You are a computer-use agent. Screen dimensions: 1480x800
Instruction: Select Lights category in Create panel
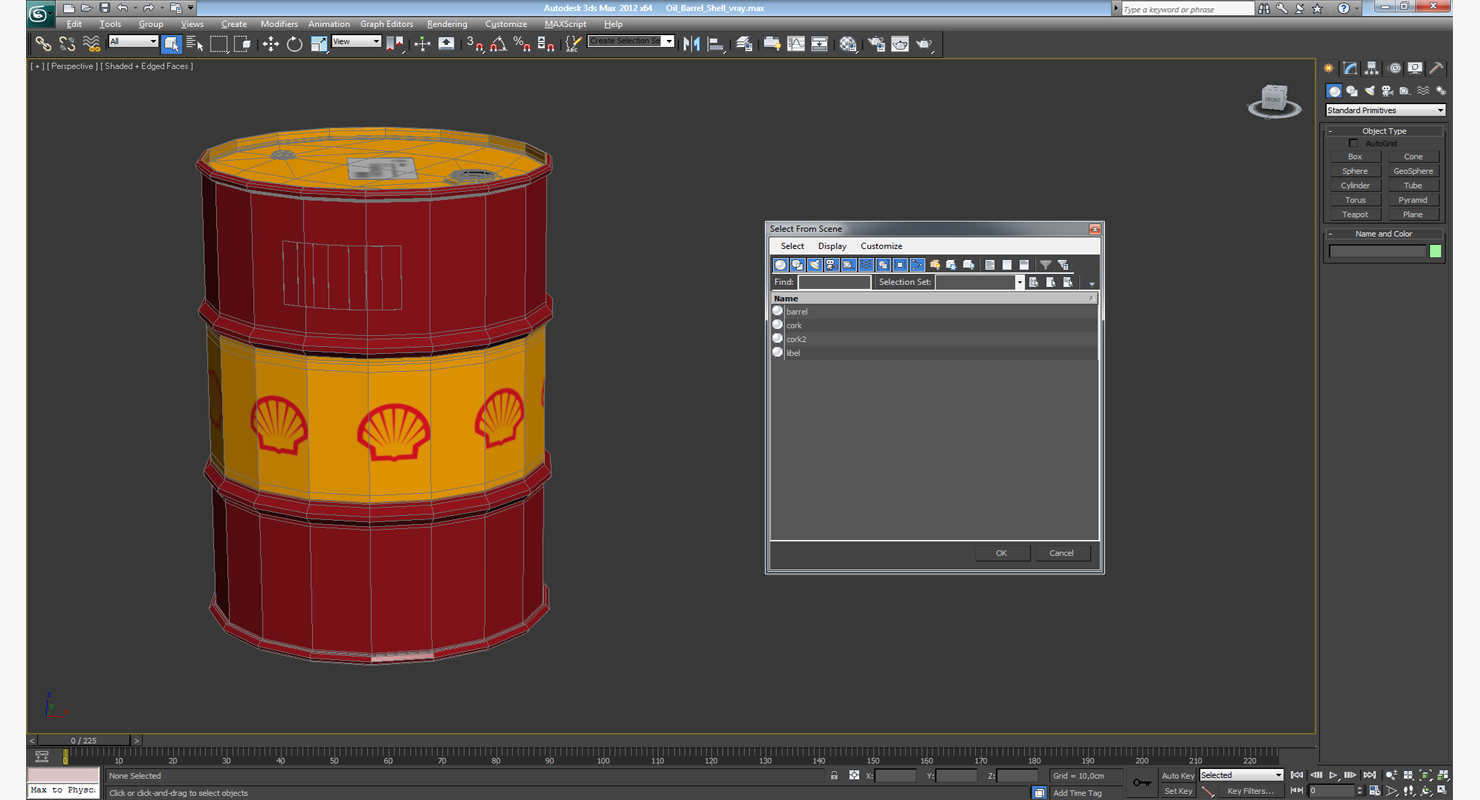coord(1369,91)
